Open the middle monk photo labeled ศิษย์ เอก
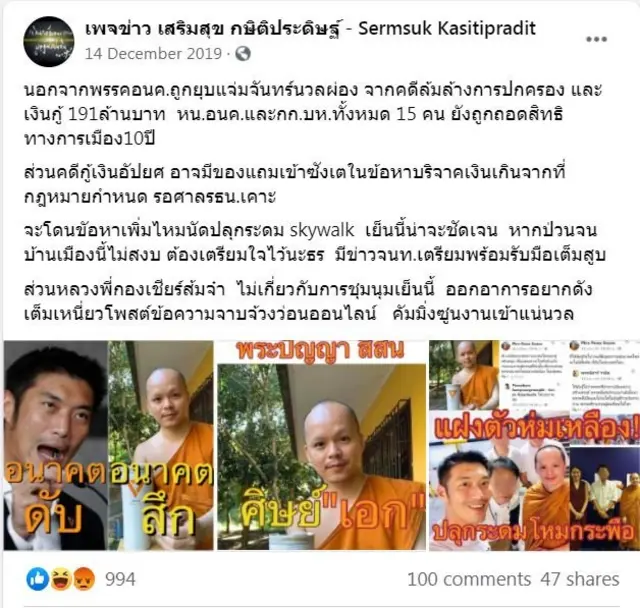 click(322, 445)
